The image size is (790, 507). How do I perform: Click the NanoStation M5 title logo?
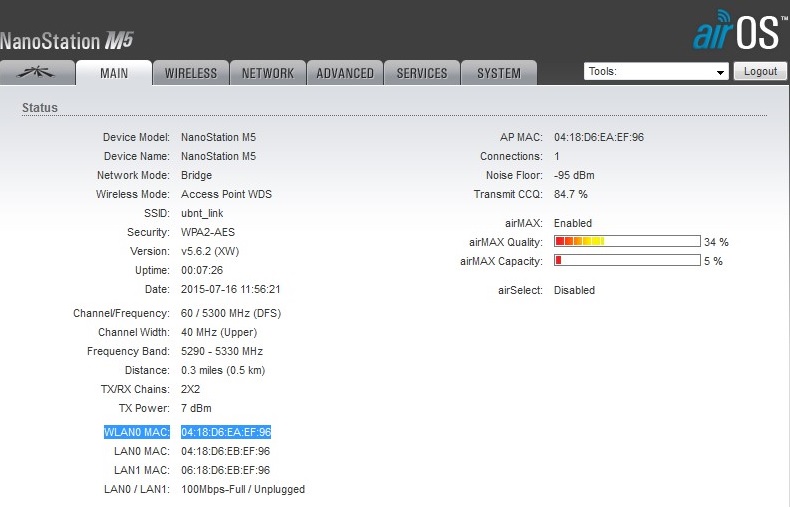(67, 41)
